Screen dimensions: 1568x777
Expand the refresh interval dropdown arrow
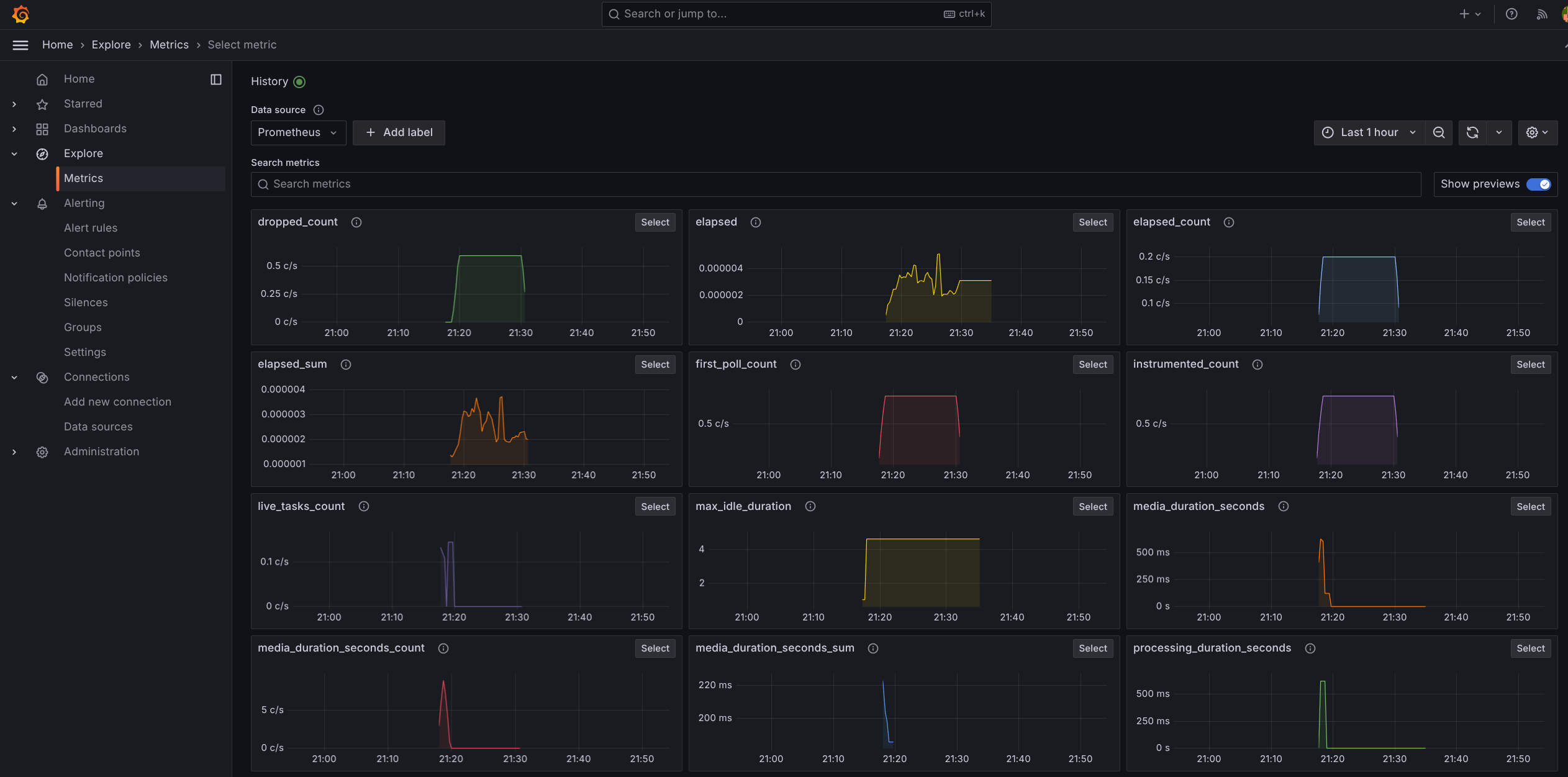click(x=1499, y=132)
